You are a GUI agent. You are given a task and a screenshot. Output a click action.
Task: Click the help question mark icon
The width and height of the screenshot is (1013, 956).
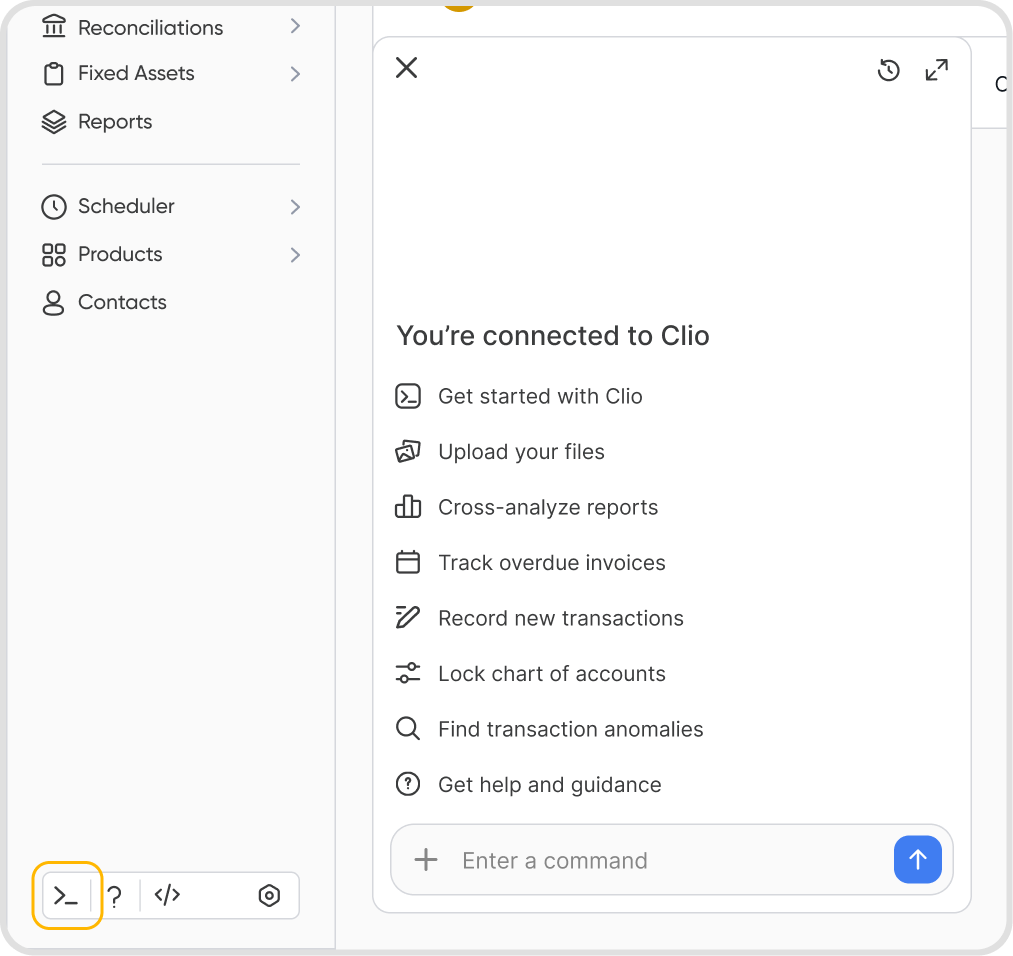[115, 896]
